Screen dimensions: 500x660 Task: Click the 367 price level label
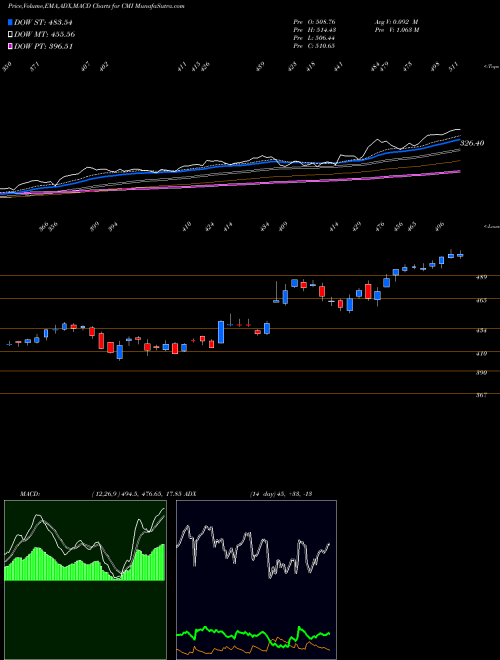(482, 395)
